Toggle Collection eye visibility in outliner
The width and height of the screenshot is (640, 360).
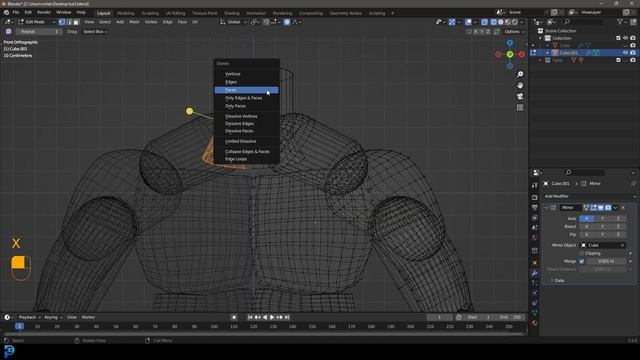[x=625, y=38]
